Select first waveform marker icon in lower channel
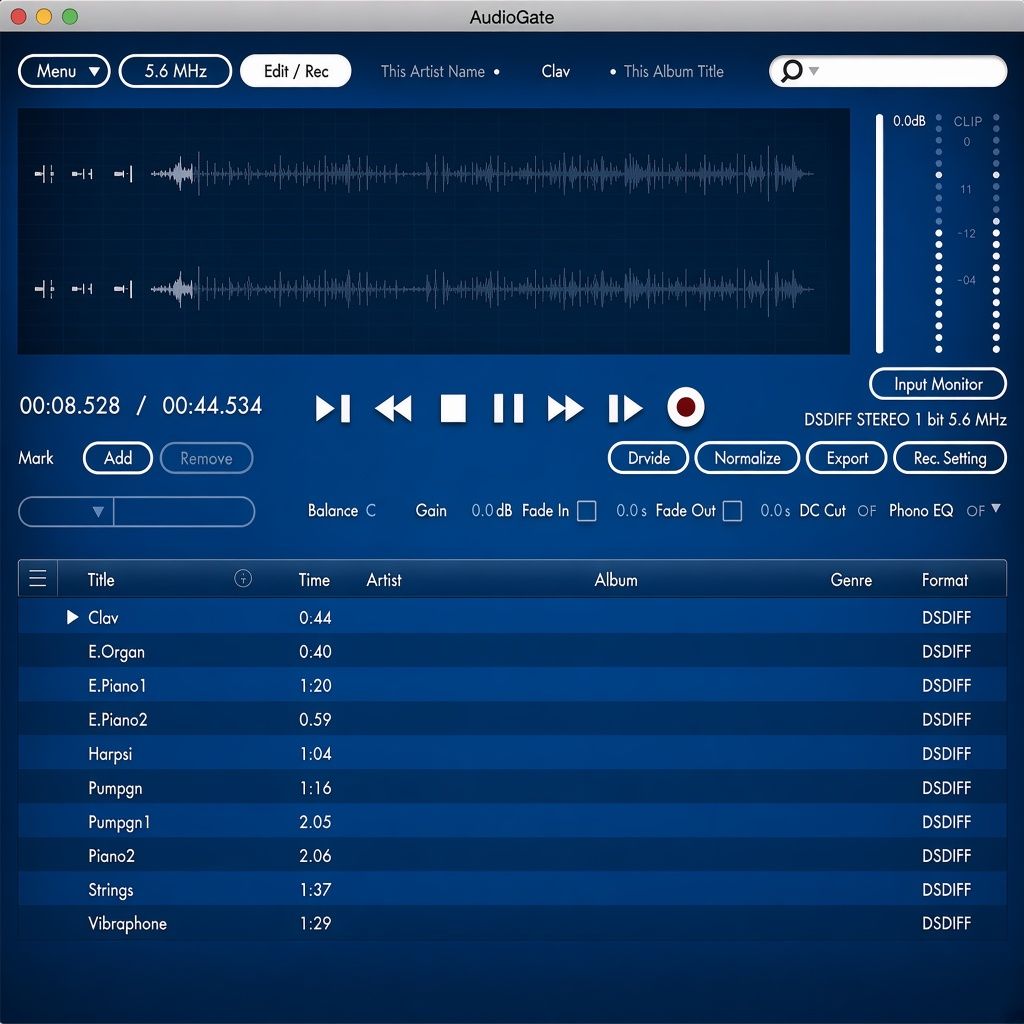1024x1024 pixels. [x=44, y=289]
